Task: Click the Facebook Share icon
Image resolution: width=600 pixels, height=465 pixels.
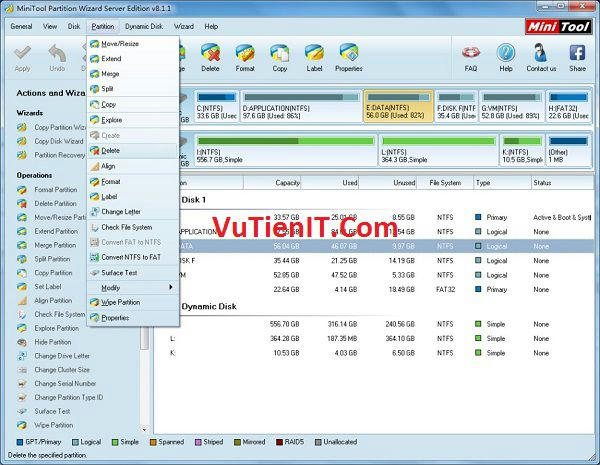Action: pyautogui.click(x=577, y=53)
